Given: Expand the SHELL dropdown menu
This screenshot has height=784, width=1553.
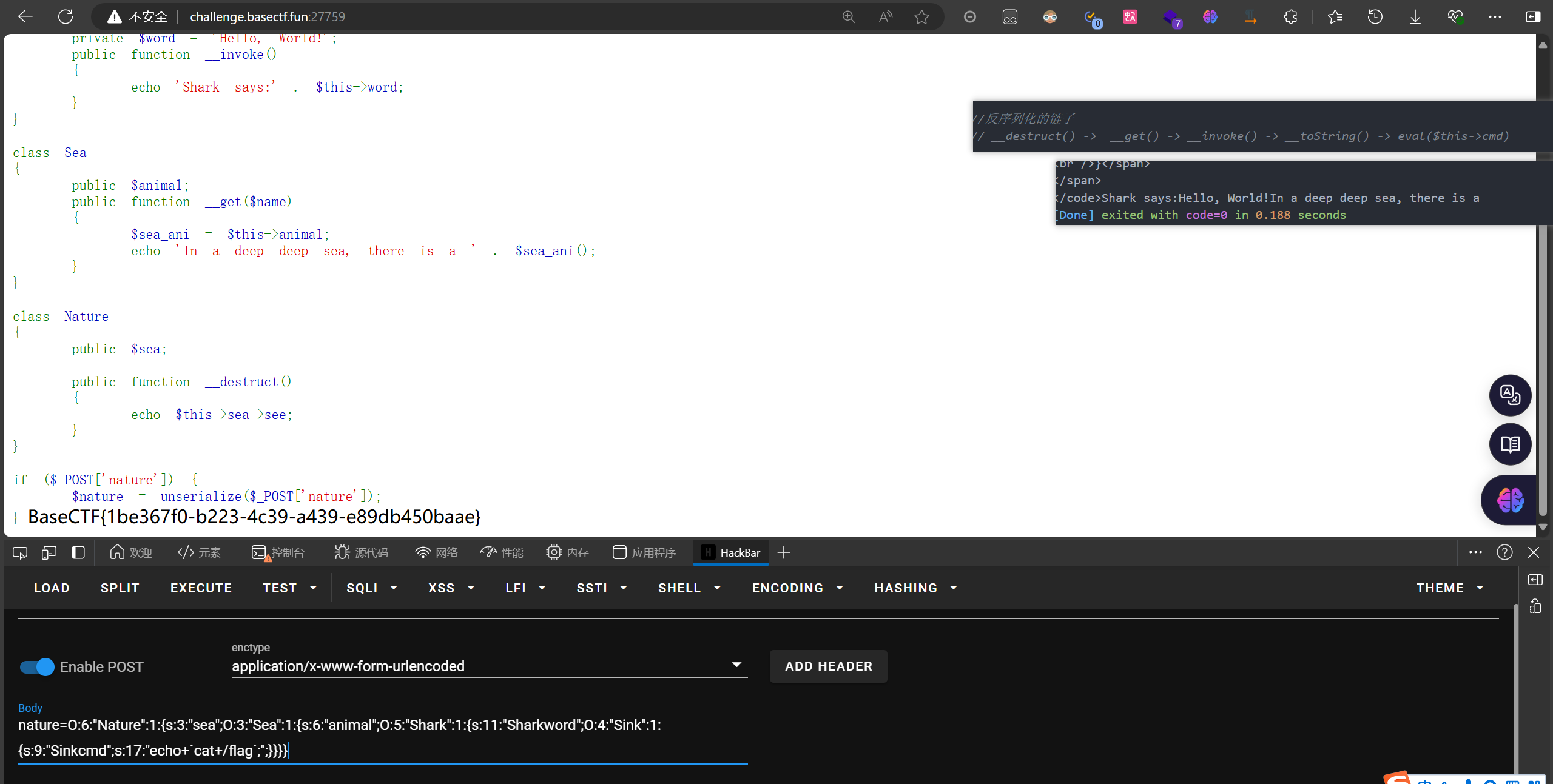Looking at the screenshot, I should (x=690, y=588).
